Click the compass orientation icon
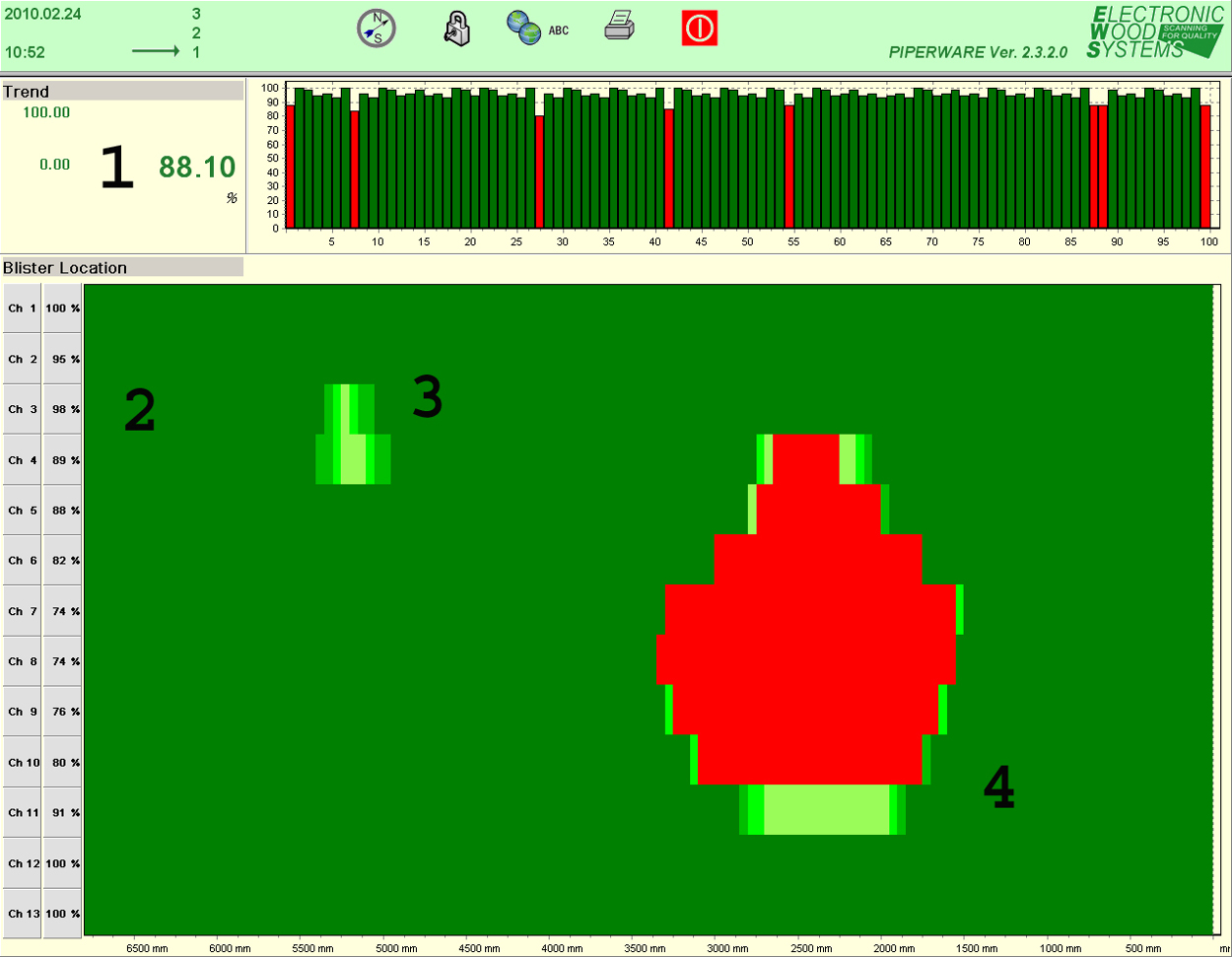1232x957 pixels. coord(376,29)
